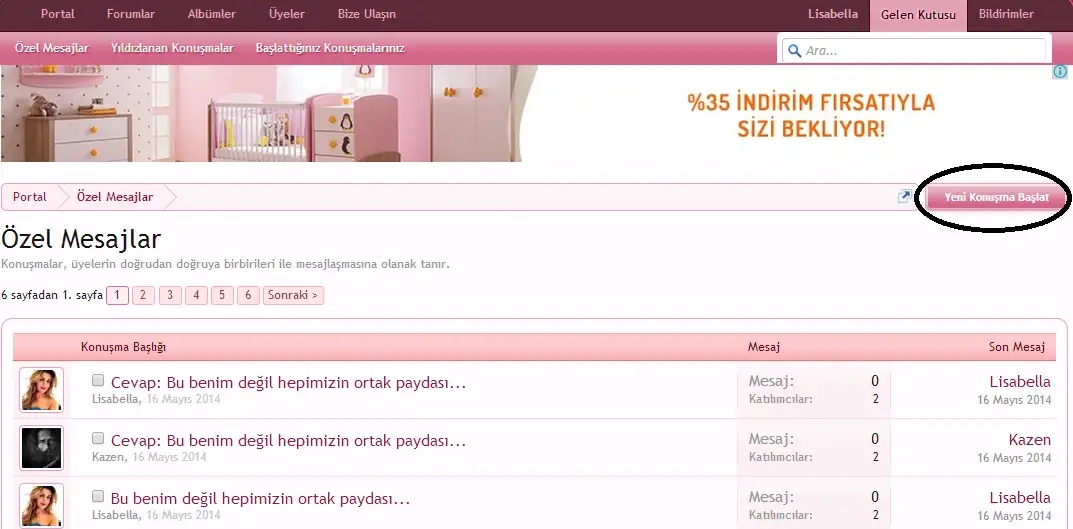Click the magnifier icon in search box

[x=793, y=50]
